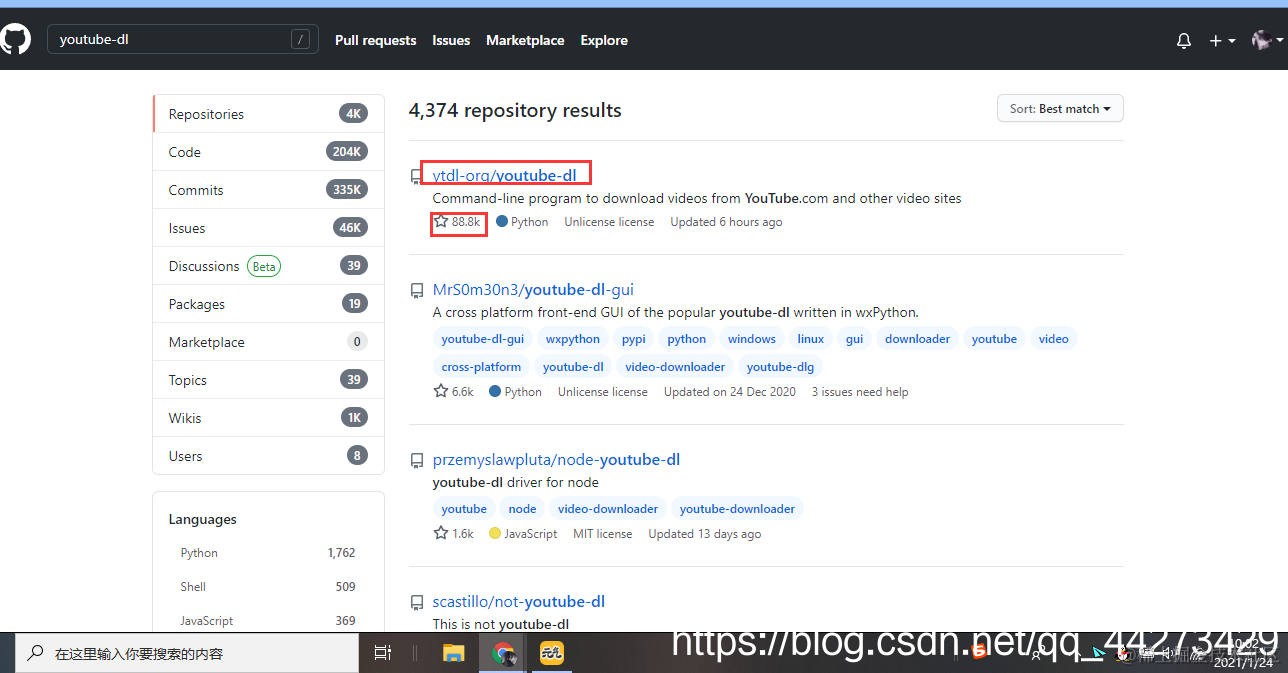Click the 1.6k stars link
The height and width of the screenshot is (673, 1288).
point(454,534)
